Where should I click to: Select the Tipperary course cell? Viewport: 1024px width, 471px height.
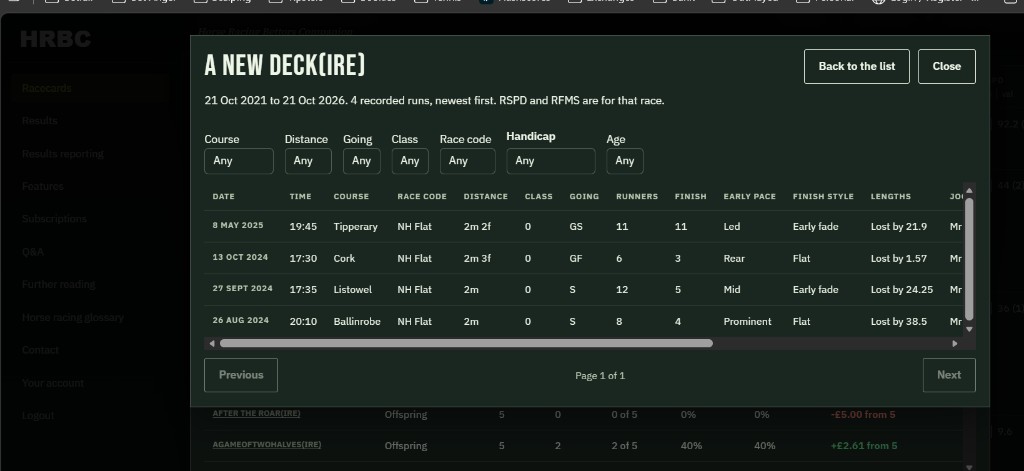pyautogui.click(x=355, y=227)
